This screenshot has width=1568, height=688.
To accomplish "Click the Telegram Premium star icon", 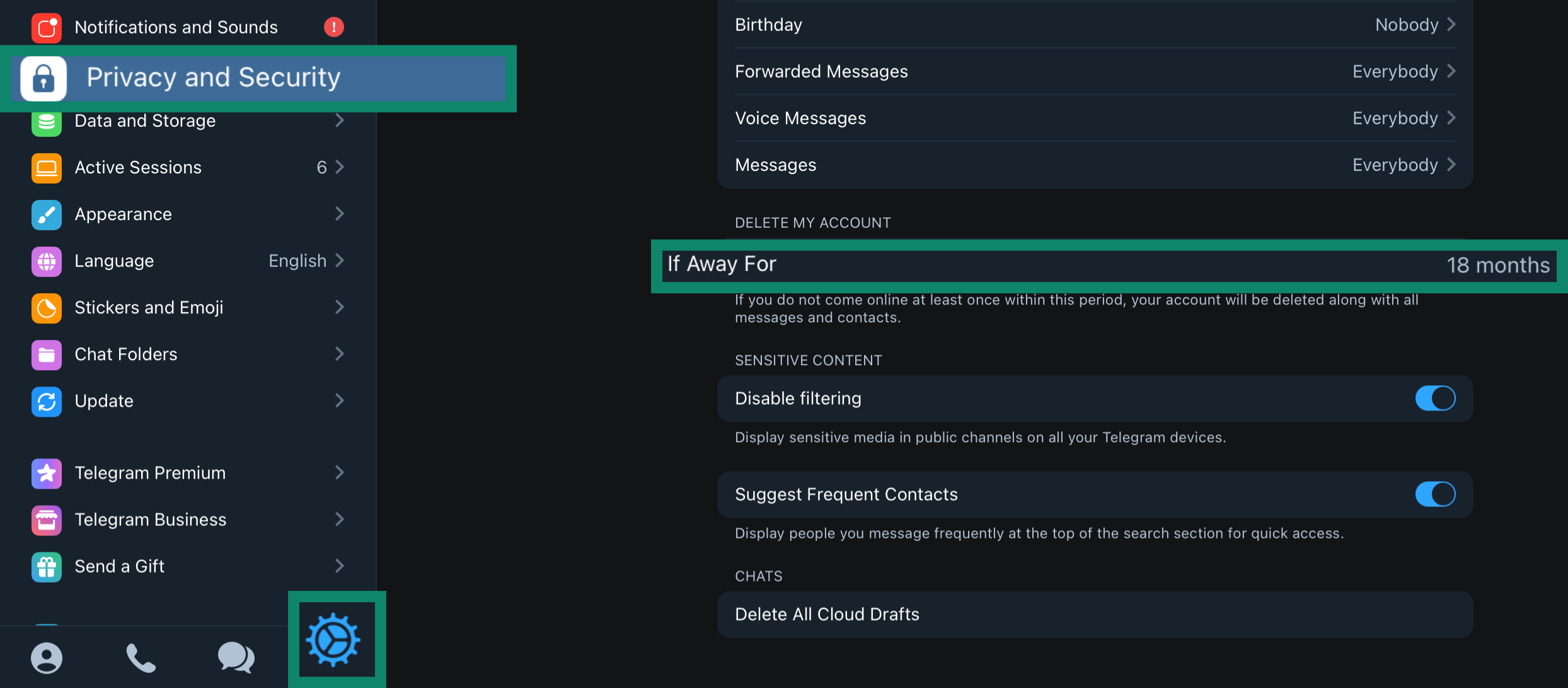I will point(47,473).
